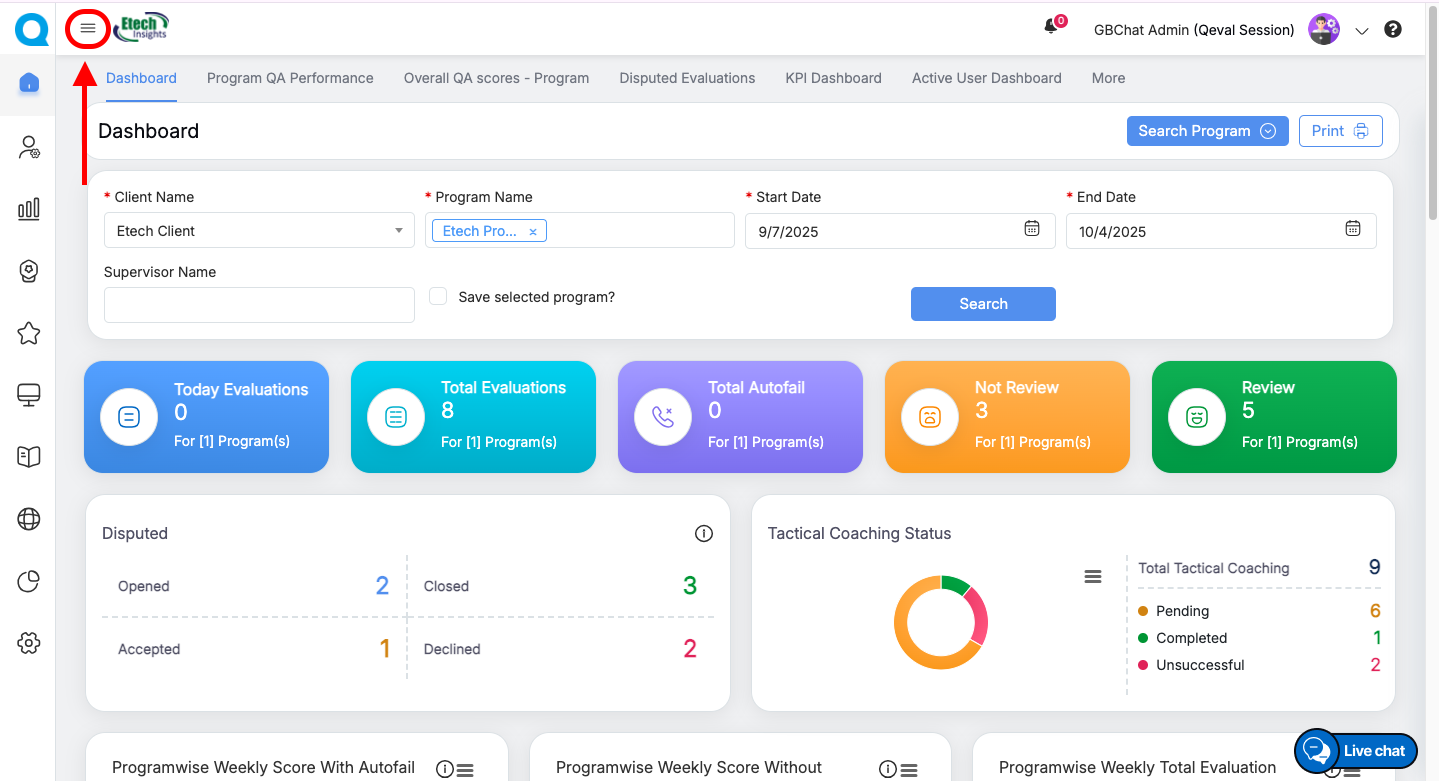Image resolution: width=1439 pixels, height=781 pixels.
Task: Enable the Save selected program checkbox
Action: tap(438, 297)
